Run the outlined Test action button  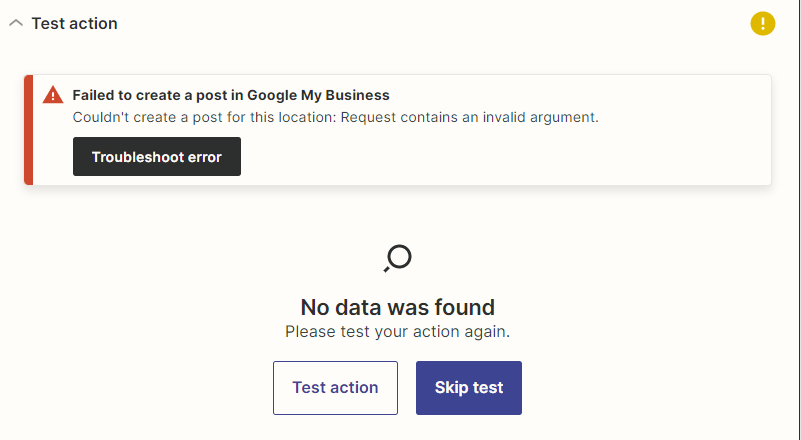tap(335, 388)
